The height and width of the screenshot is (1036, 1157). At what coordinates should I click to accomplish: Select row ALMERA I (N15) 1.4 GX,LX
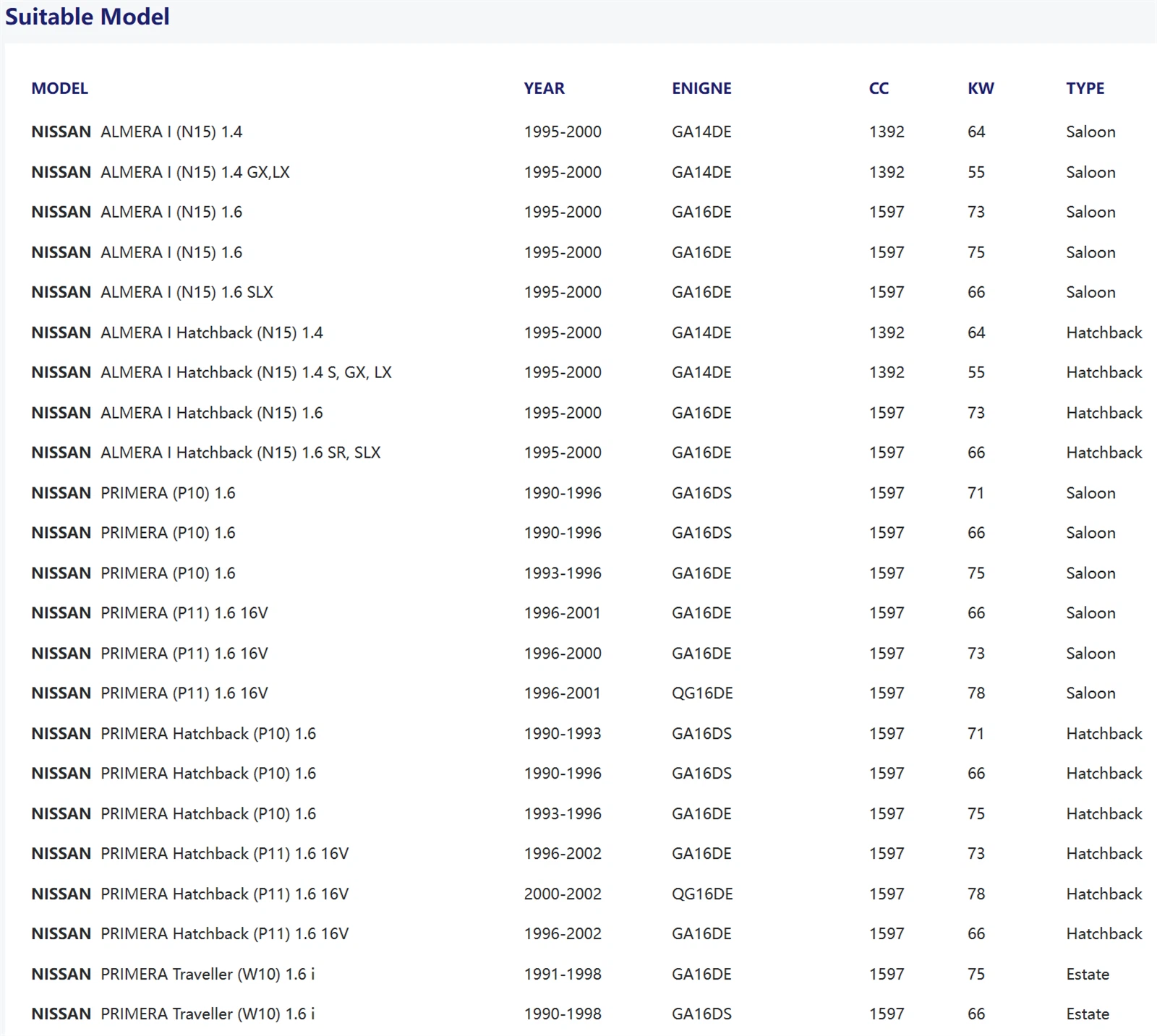pyautogui.click(x=586, y=172)
